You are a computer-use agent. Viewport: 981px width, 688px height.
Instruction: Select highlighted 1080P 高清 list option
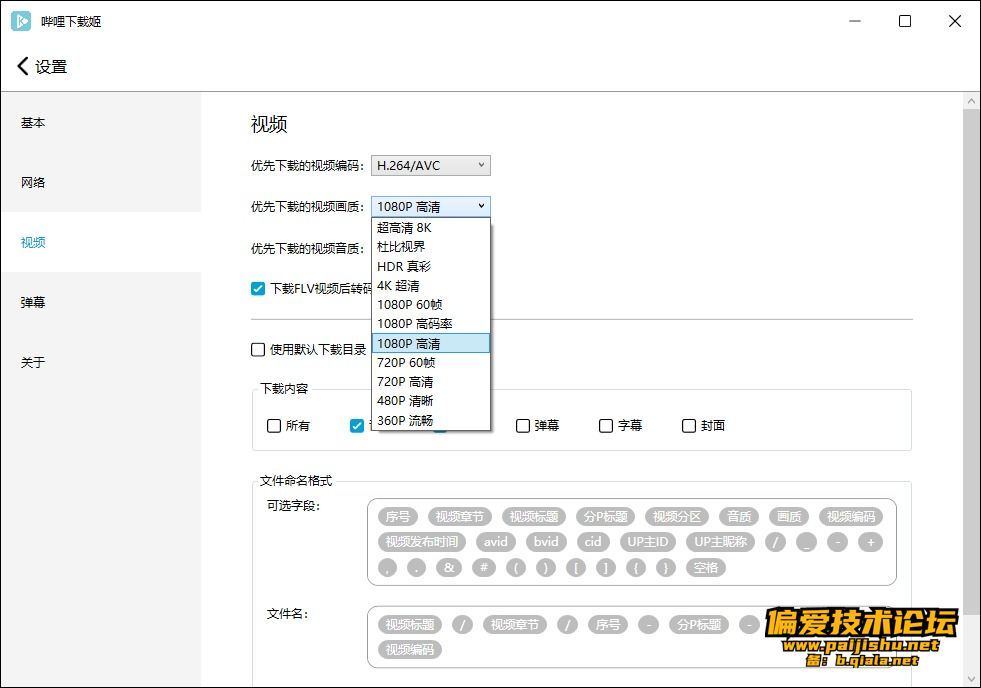click(x=430, y=343)
